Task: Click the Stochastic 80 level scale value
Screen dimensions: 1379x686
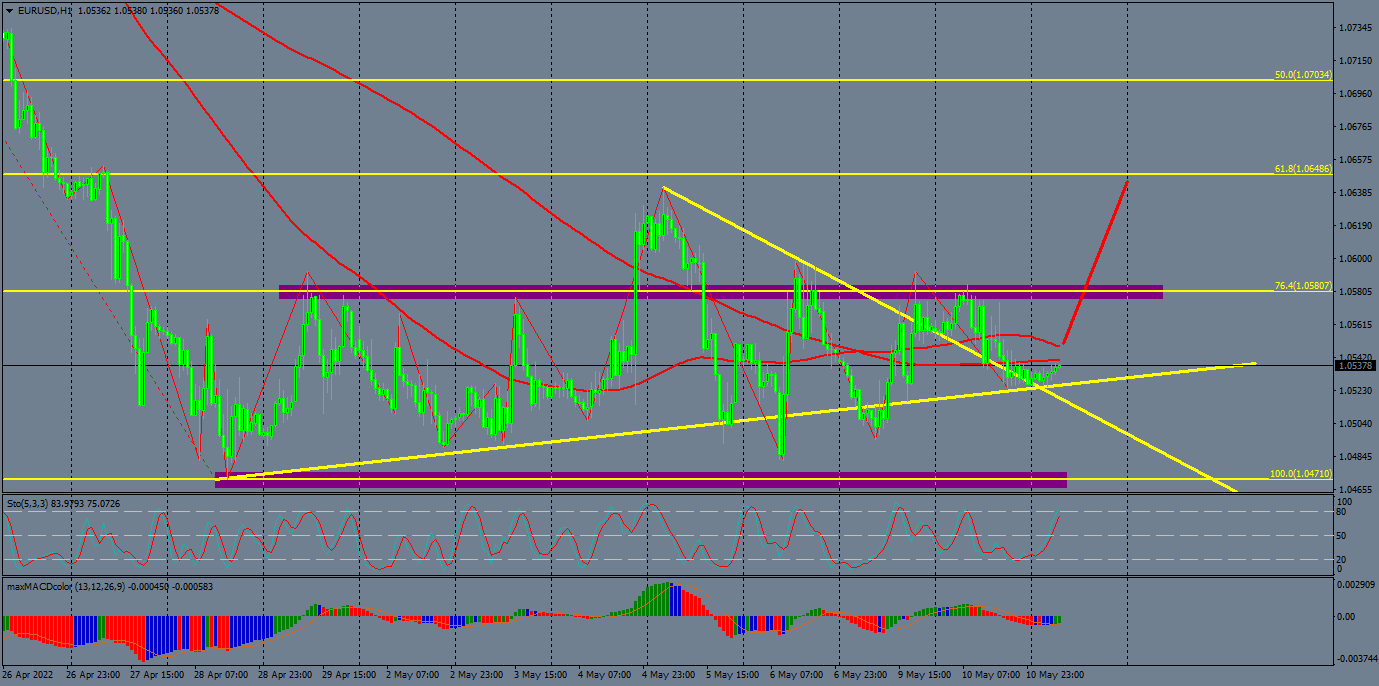Action: point(1343,512)
